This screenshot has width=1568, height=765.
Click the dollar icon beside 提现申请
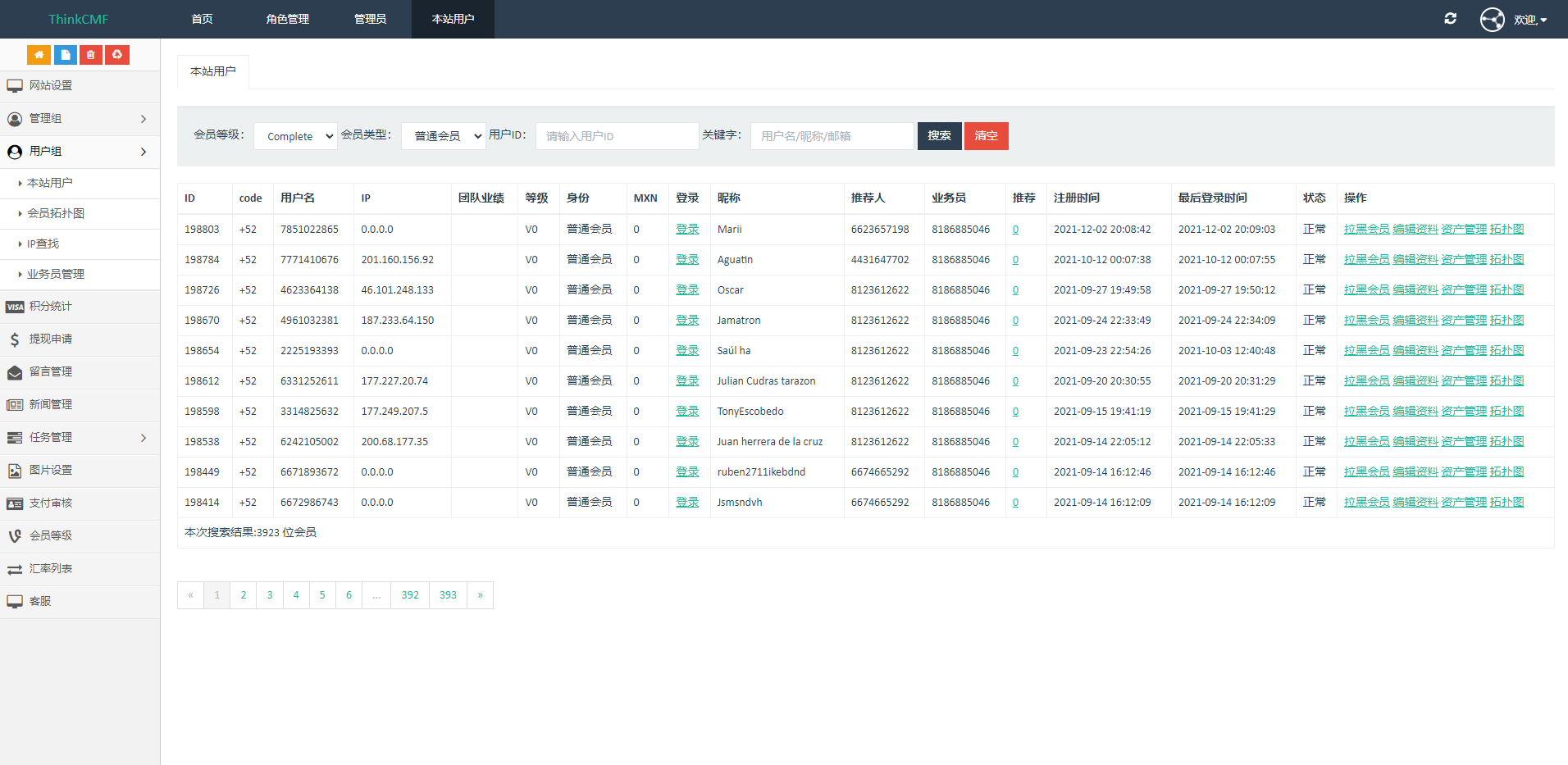pyautogui.click(x=15, y=339)
